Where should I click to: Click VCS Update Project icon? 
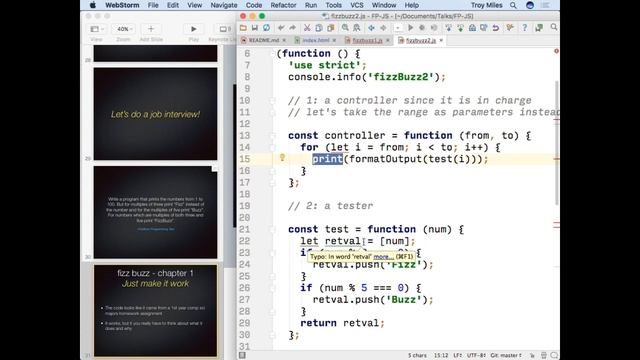coord(449,28)
